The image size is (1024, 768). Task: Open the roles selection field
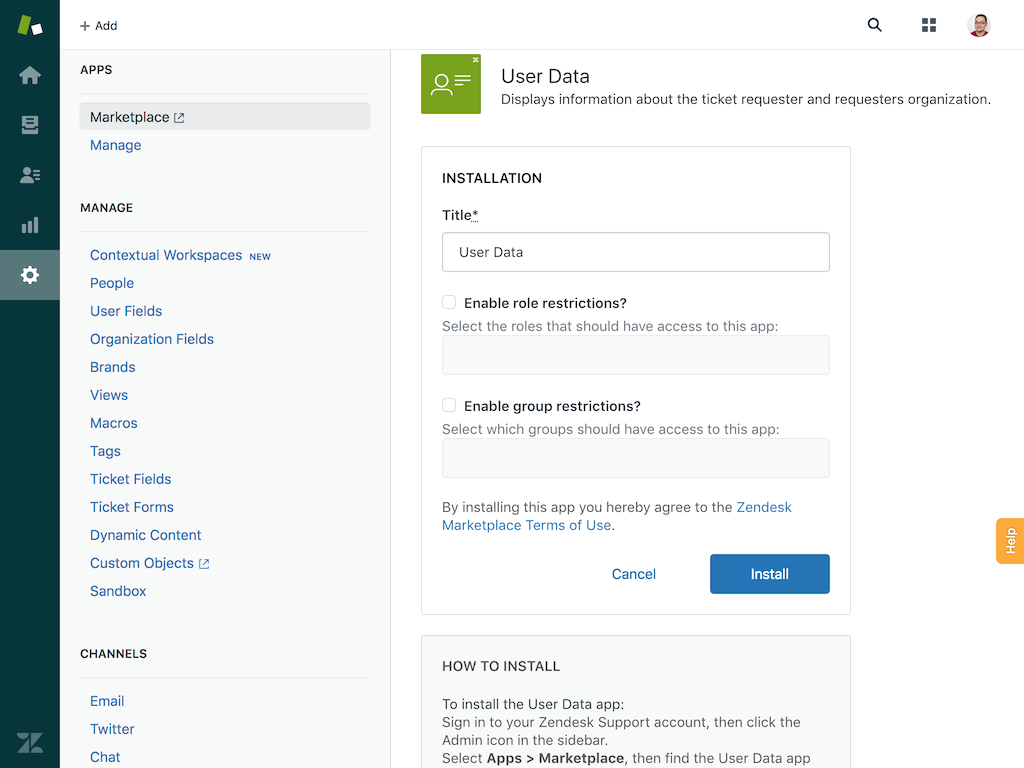635,355
